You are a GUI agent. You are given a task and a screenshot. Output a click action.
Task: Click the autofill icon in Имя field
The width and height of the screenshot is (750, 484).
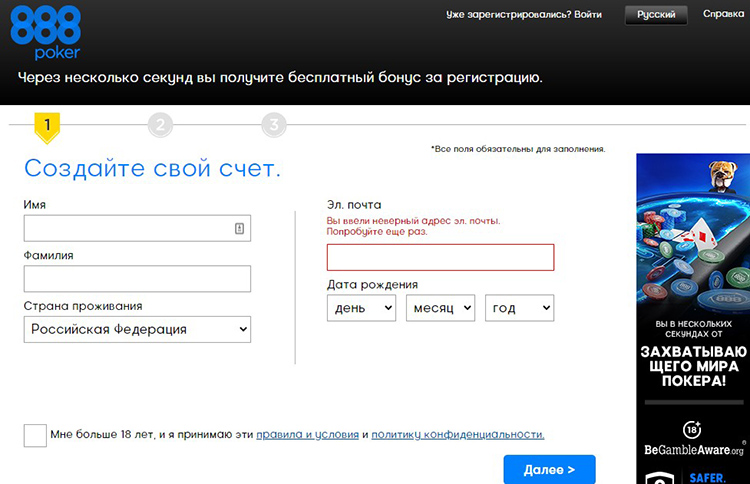point(239,229)
